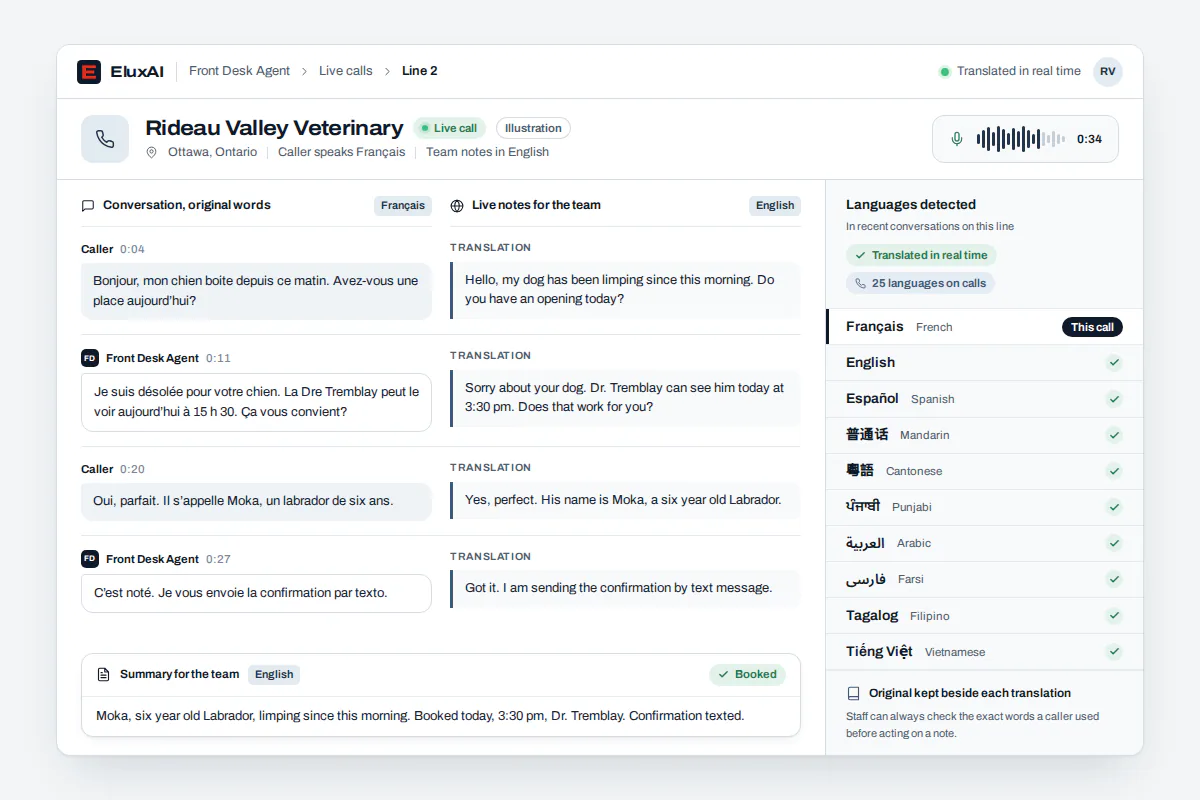1200x800 pixels.
Task: Click the Français tag on Conversation header
Action: (x=403, y=205)
